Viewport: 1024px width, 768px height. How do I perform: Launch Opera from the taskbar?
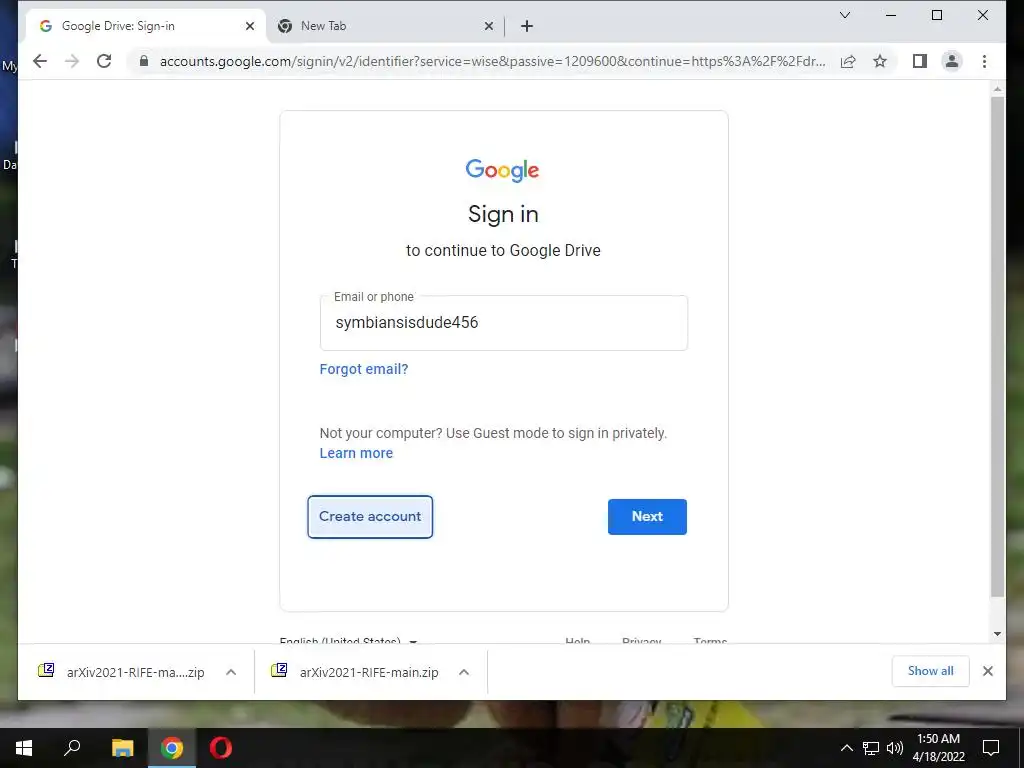(221, 748)
